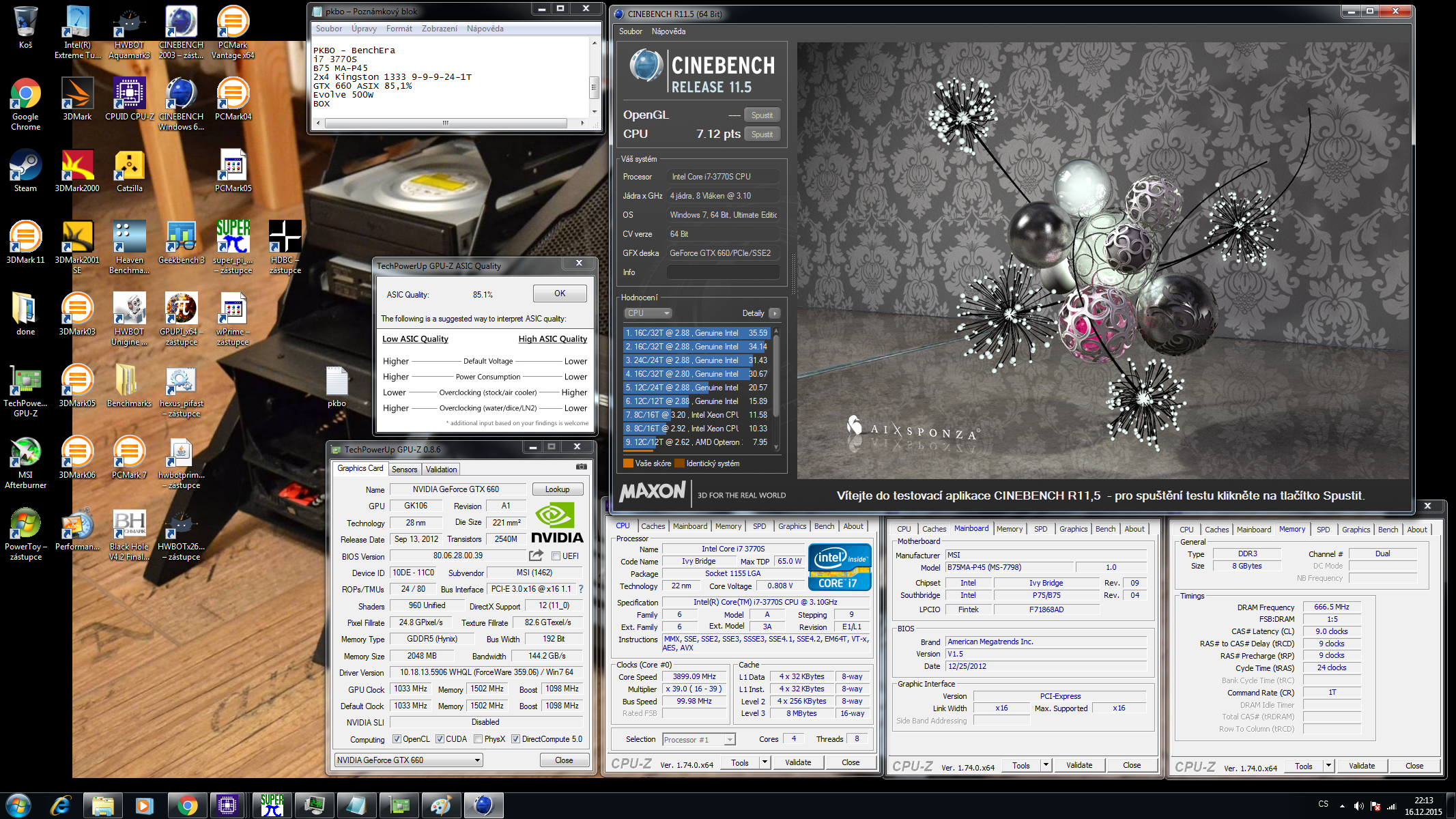Open pkbo text file on desktop
This screenshot has height=819, width=1456.
pyautogui.click(x=337, y=386)
